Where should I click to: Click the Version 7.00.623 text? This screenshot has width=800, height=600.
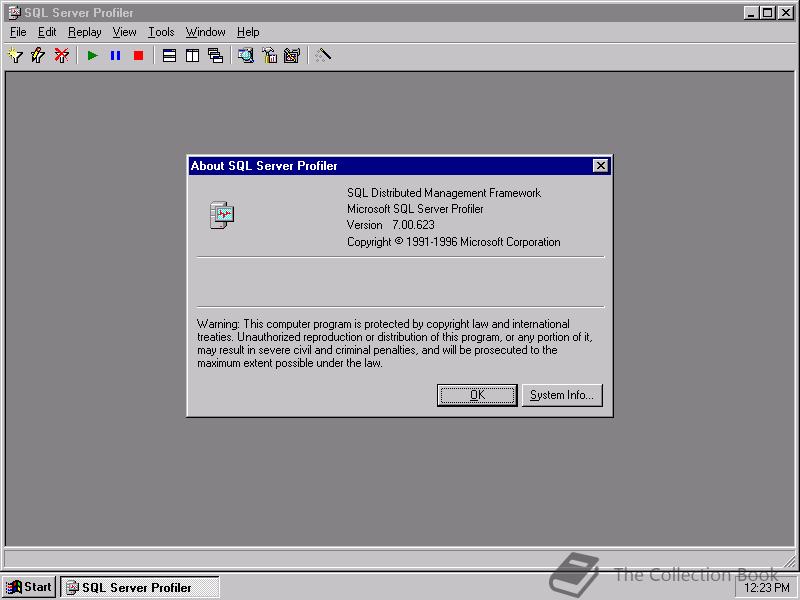pos(391,225)
